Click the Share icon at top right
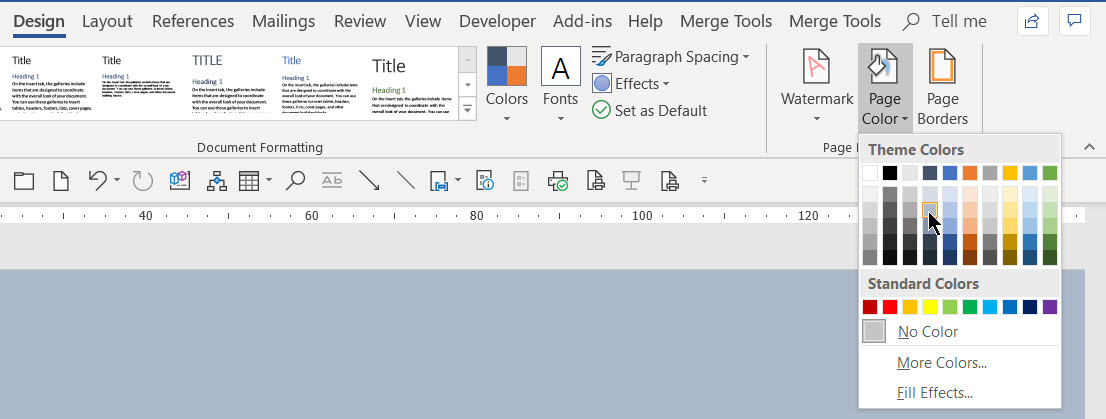Viewport: 1106px width, 419px height. click(1033, 22)
